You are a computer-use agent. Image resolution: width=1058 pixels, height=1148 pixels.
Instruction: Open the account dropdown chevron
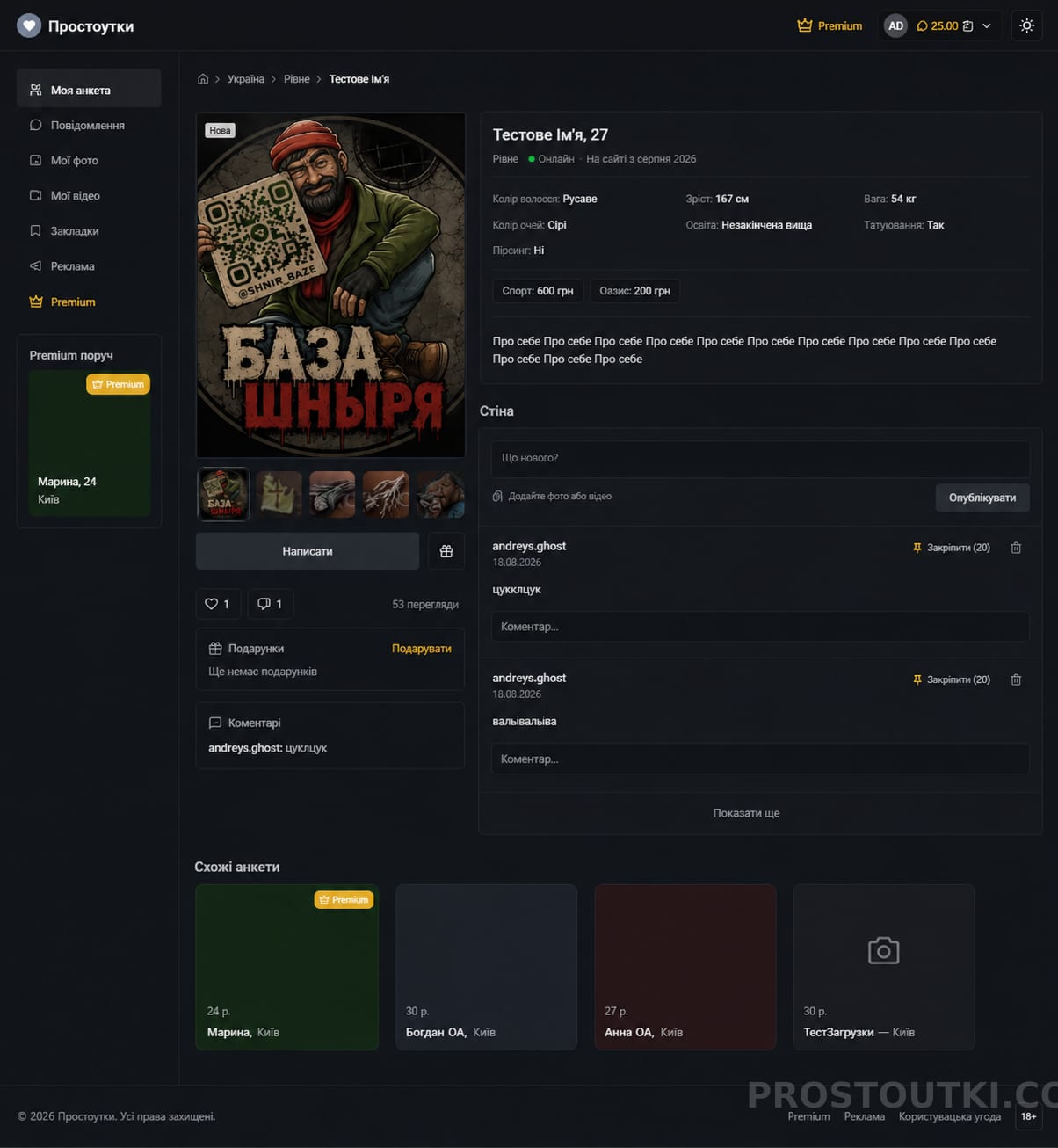(x=987, y=25)
